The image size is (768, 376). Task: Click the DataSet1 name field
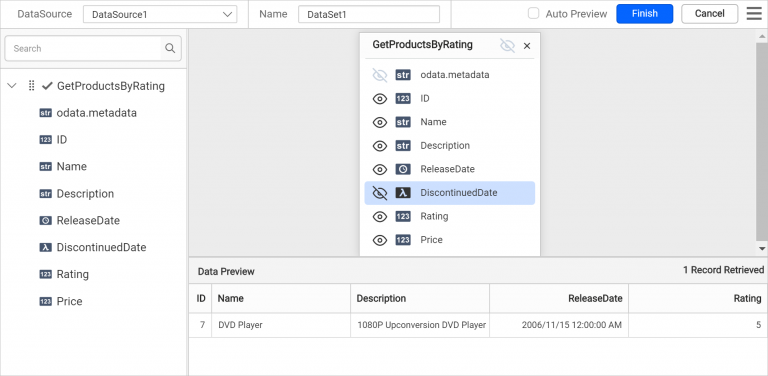[369, 14]
